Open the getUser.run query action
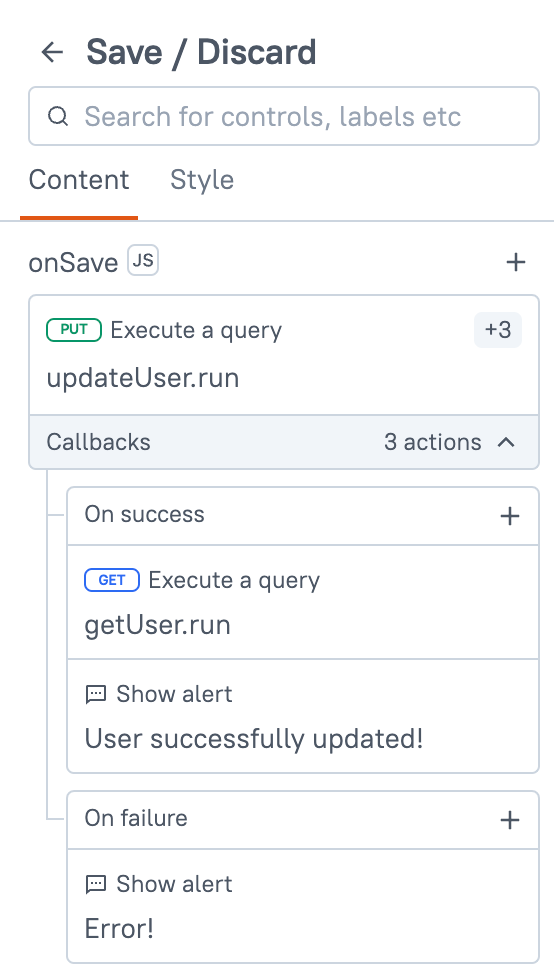The width and height of the screenshot is (554, 972). (303, 602)
